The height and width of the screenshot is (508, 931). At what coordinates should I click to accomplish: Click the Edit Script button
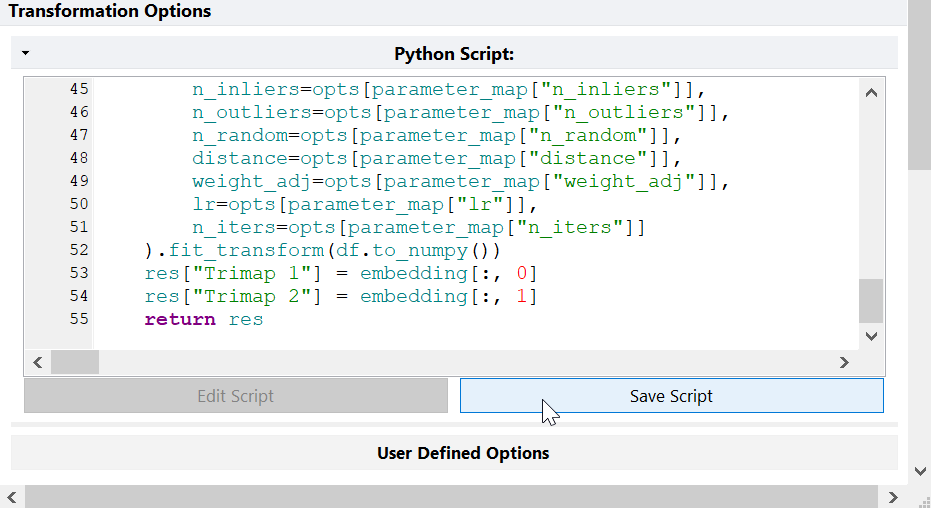point(235,396)
